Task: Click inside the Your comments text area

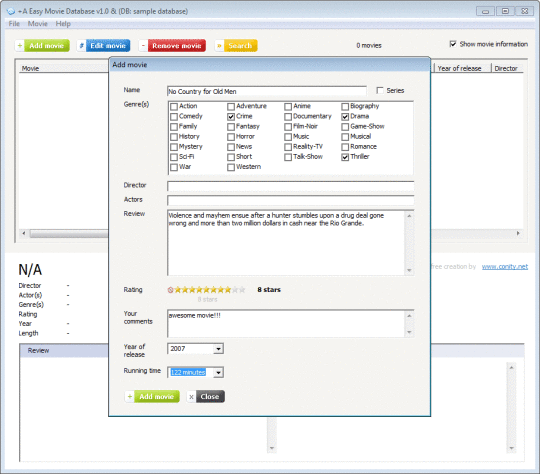Action: (x=286, y=323)
